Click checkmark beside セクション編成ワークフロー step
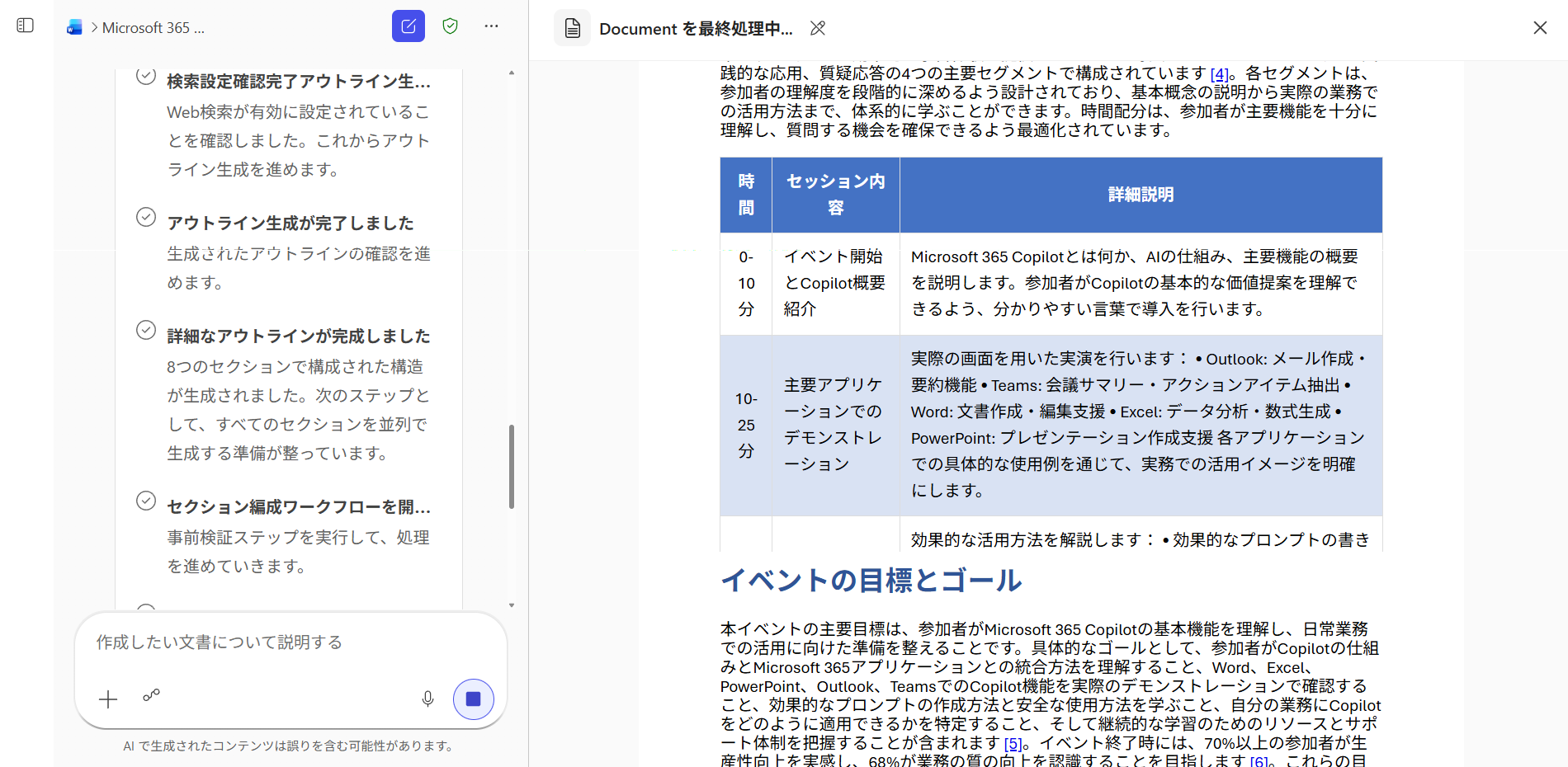1568x767 pixels. click(x=146, y=501)
